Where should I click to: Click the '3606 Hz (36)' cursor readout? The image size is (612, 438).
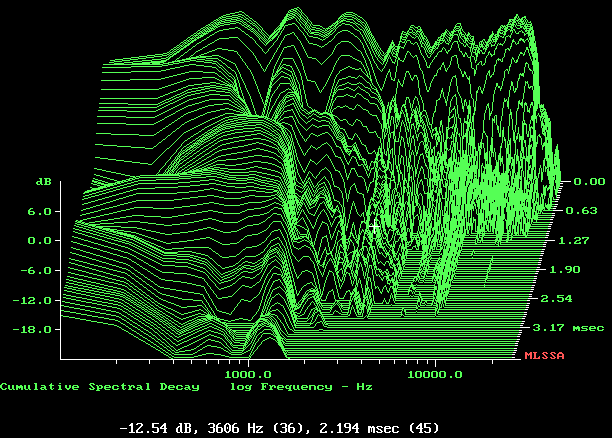(x=256, y=428)
